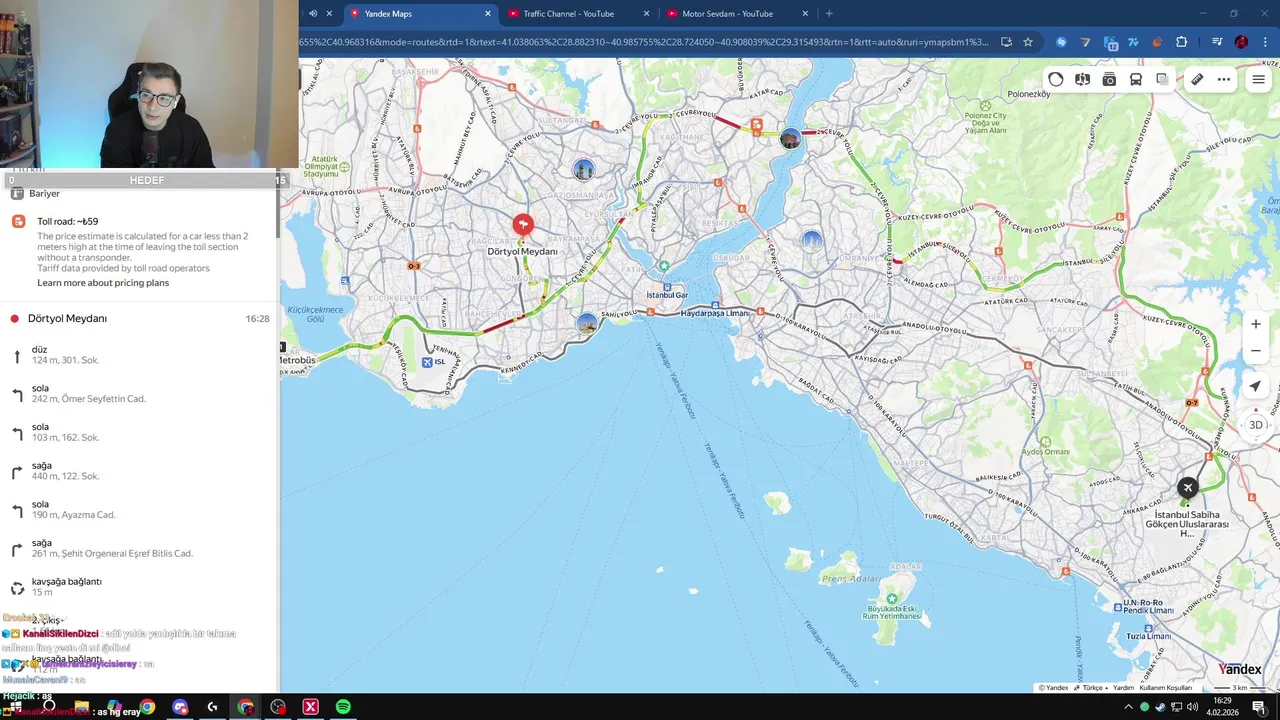Open the three-dots more options menu

click(1224, 80)
